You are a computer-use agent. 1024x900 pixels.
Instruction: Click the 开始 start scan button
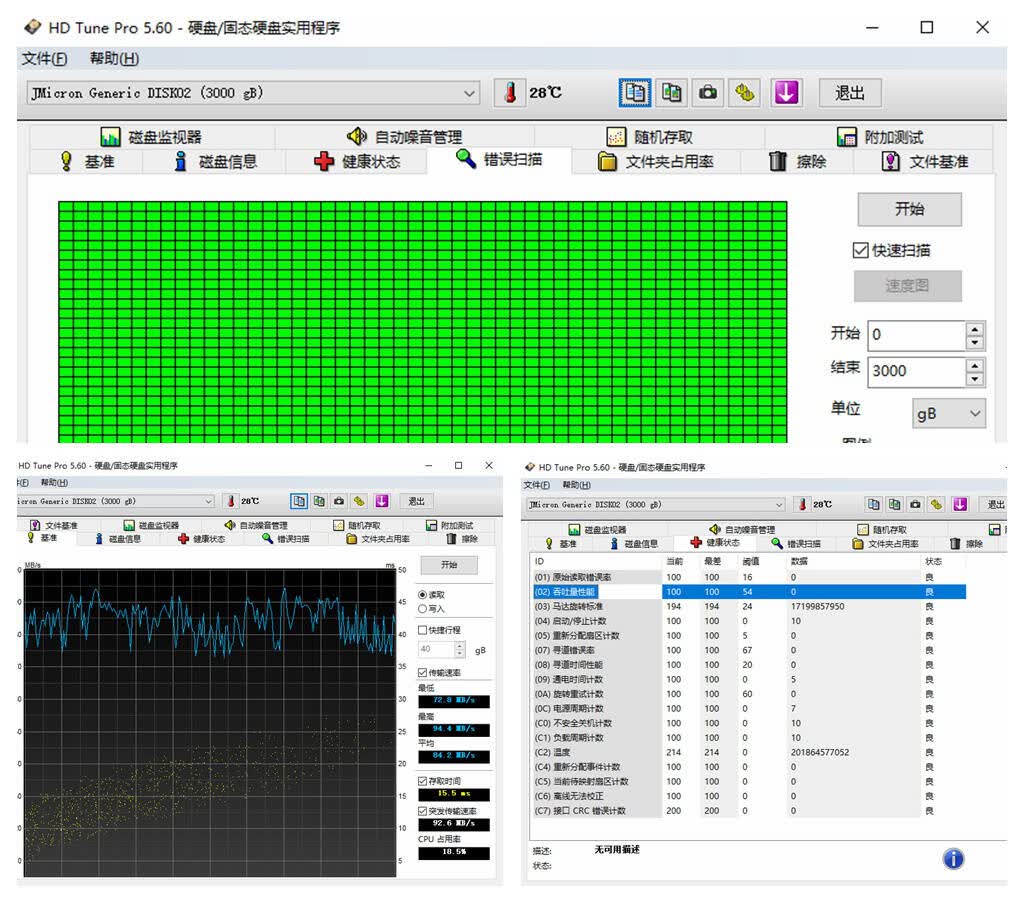[x=909, y=210]
